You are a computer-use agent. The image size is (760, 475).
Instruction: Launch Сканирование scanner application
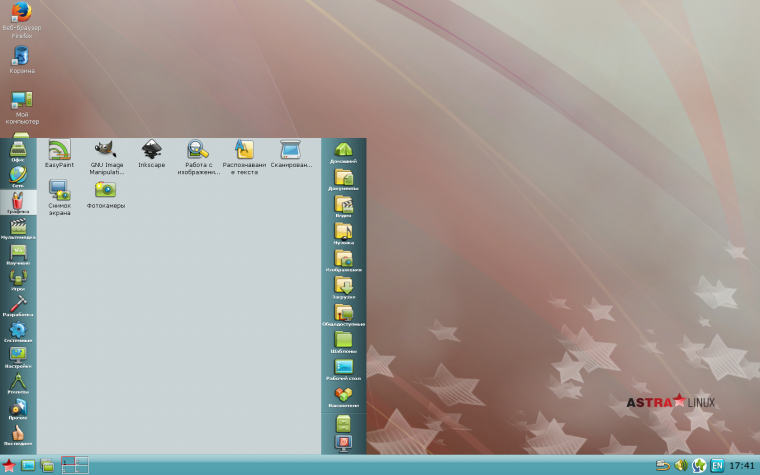291,154
